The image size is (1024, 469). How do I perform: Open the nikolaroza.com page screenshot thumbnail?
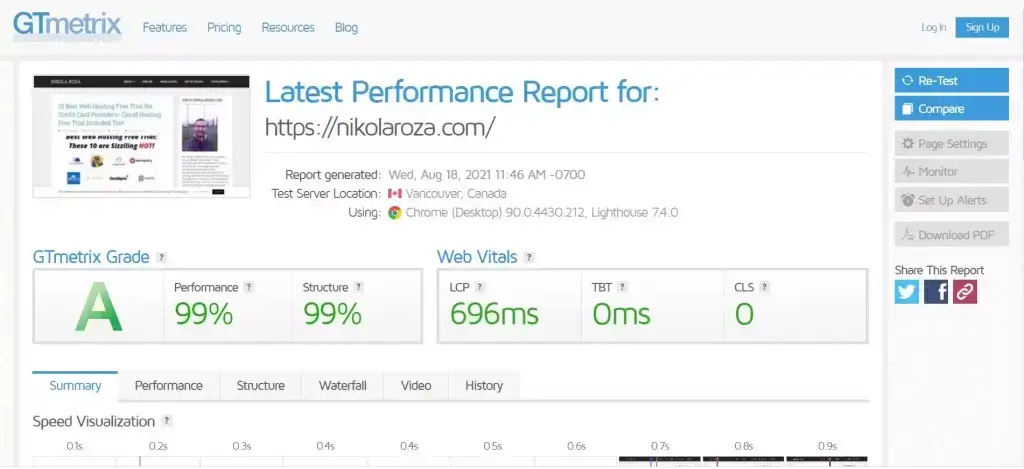coord(140,135)
